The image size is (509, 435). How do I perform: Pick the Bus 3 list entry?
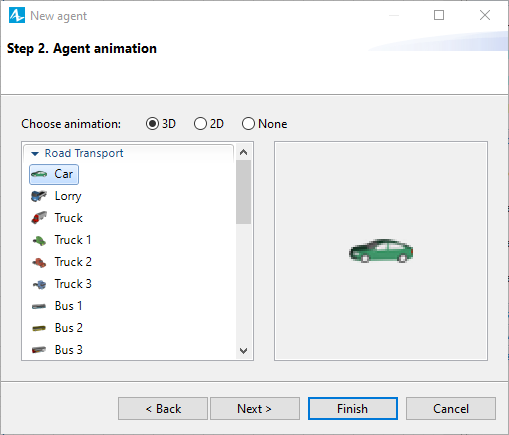(57, 350)
